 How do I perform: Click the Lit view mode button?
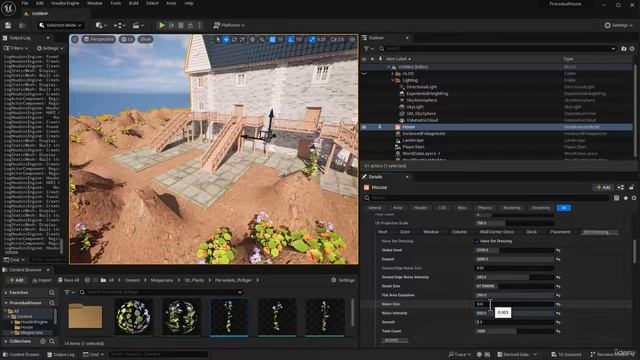click(127, 39)
